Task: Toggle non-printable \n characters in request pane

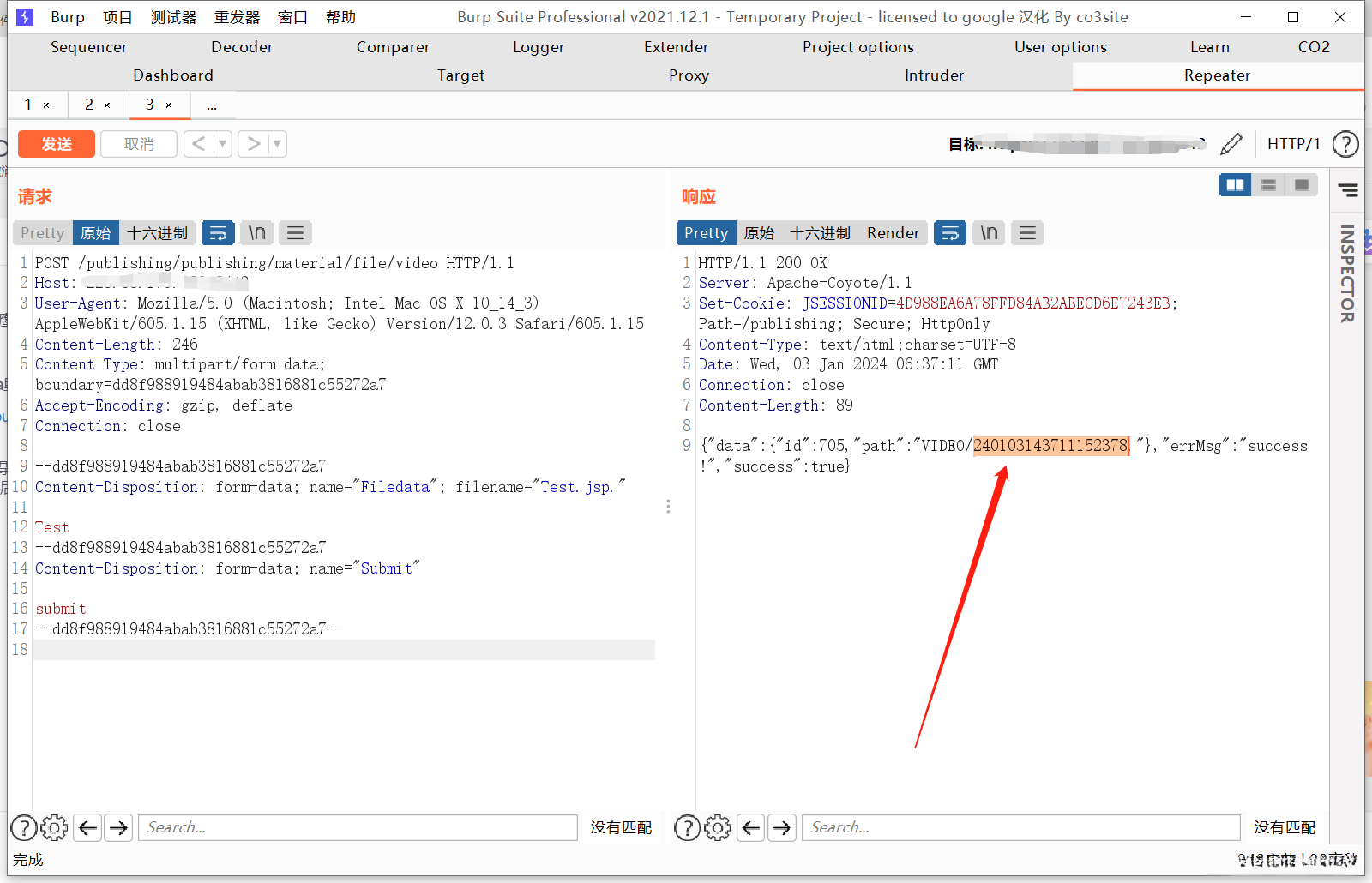Action: [x=256, y=233]
